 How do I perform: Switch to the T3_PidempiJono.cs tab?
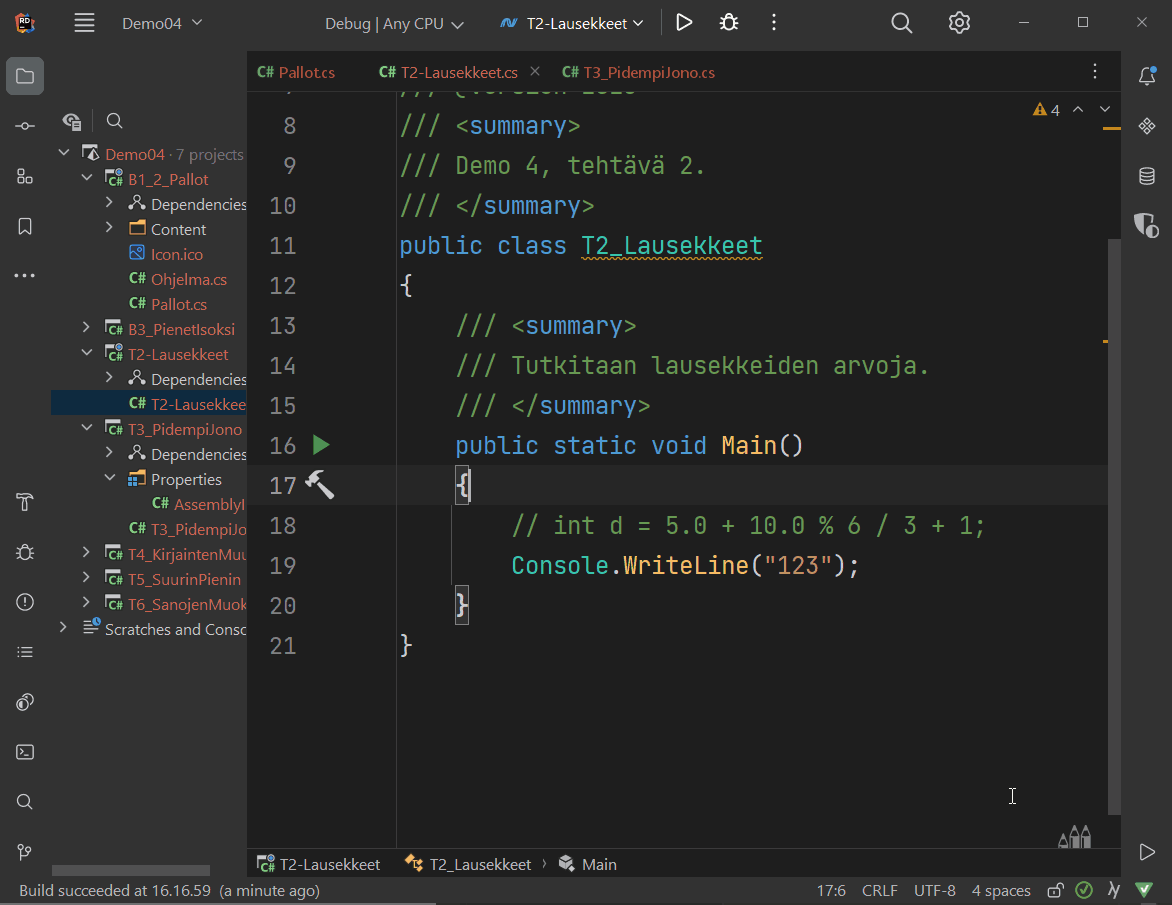(x=639, y=72)
